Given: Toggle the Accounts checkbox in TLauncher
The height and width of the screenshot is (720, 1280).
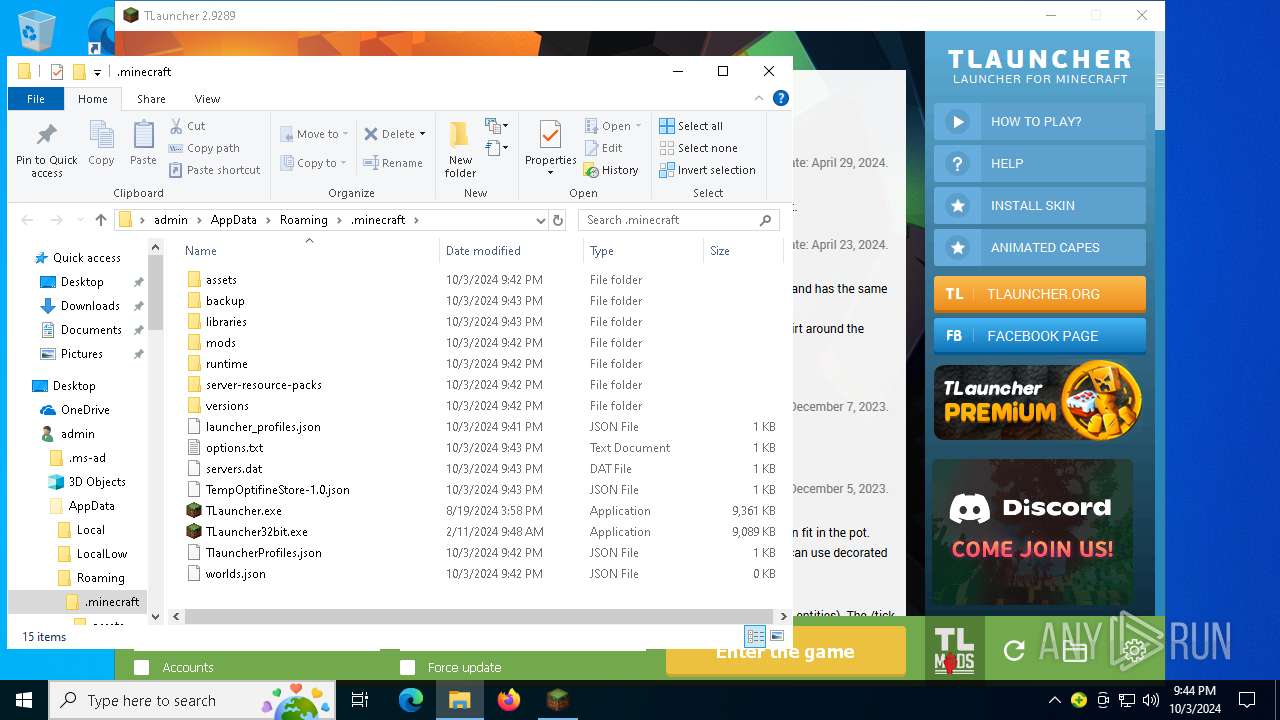Looking at the screenshot, I should pos(142,667).
